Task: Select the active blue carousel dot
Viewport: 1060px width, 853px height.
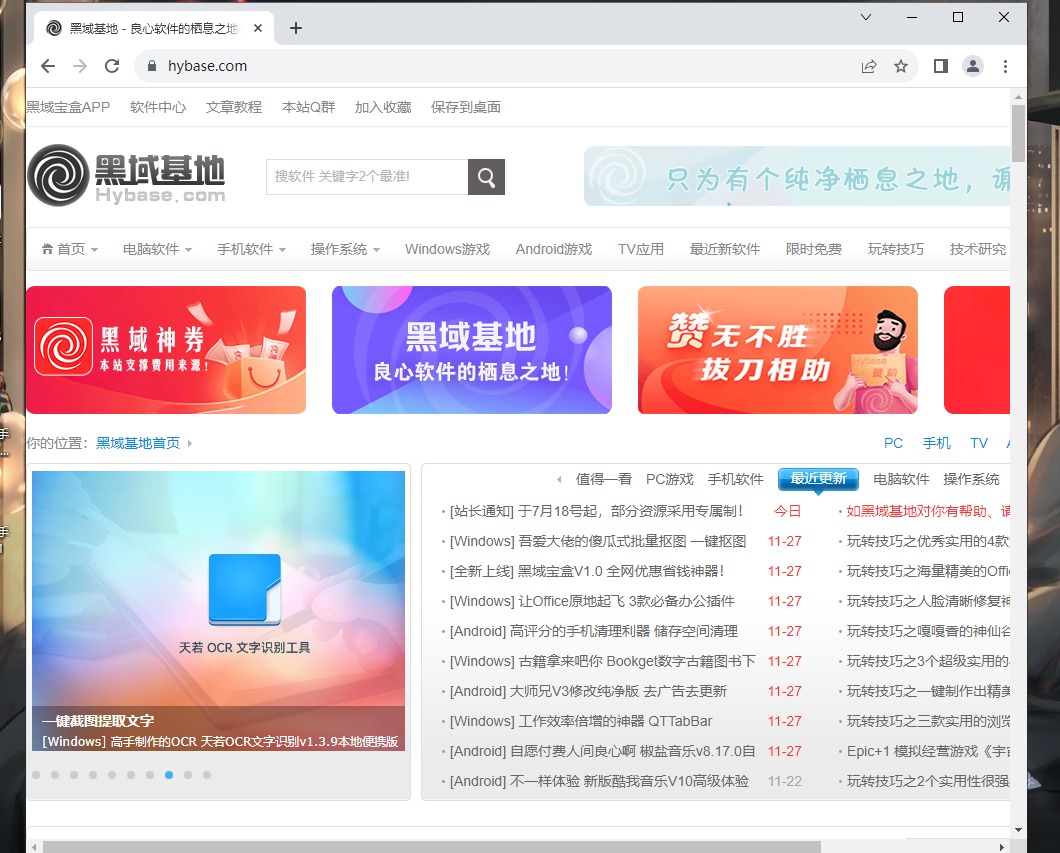Action: click(x=169, y=775)
